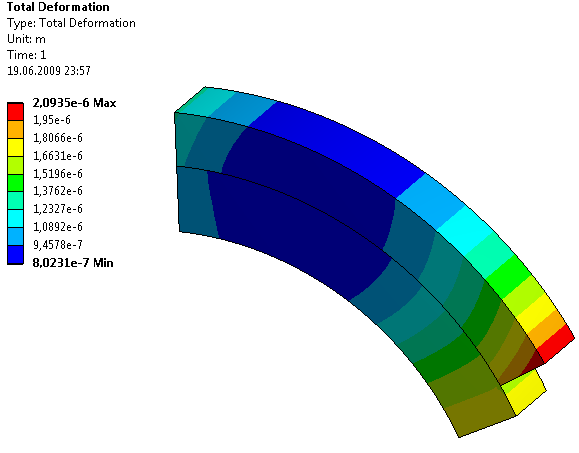Click the cyan legend color band

pos(16,219)
